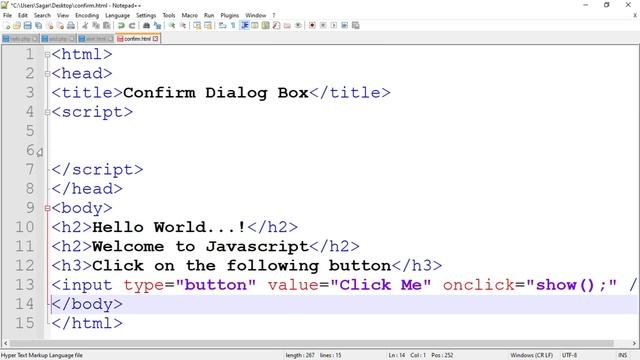Open the File menu
640x360 pixels.
click(7, 15)
